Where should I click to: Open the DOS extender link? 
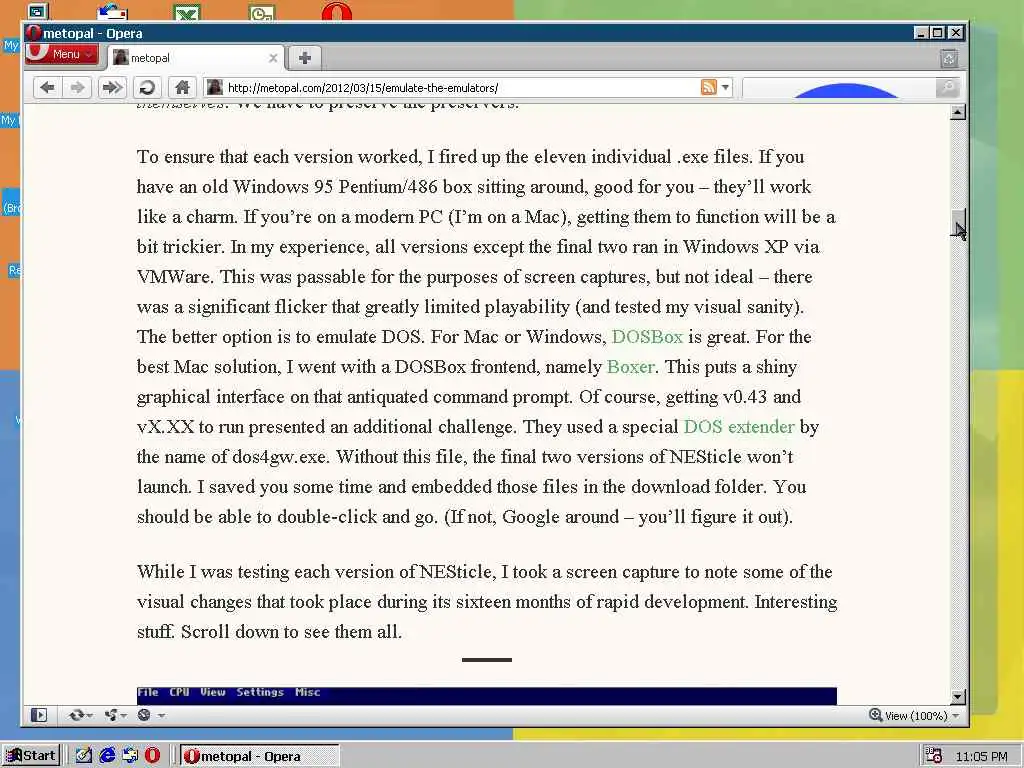tap(739, 427)
